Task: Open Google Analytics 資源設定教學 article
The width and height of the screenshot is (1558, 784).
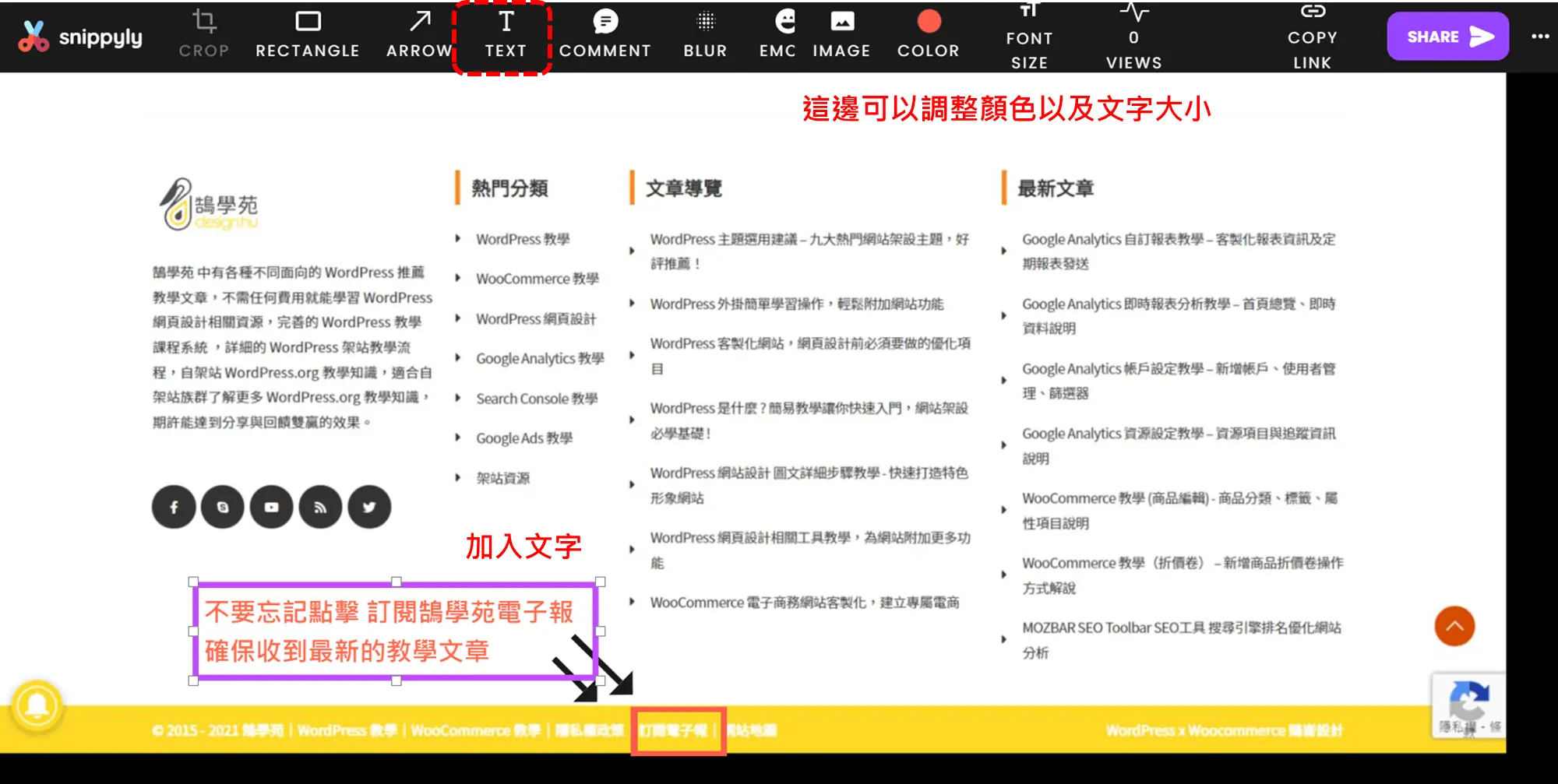Action: point(1179,445)
